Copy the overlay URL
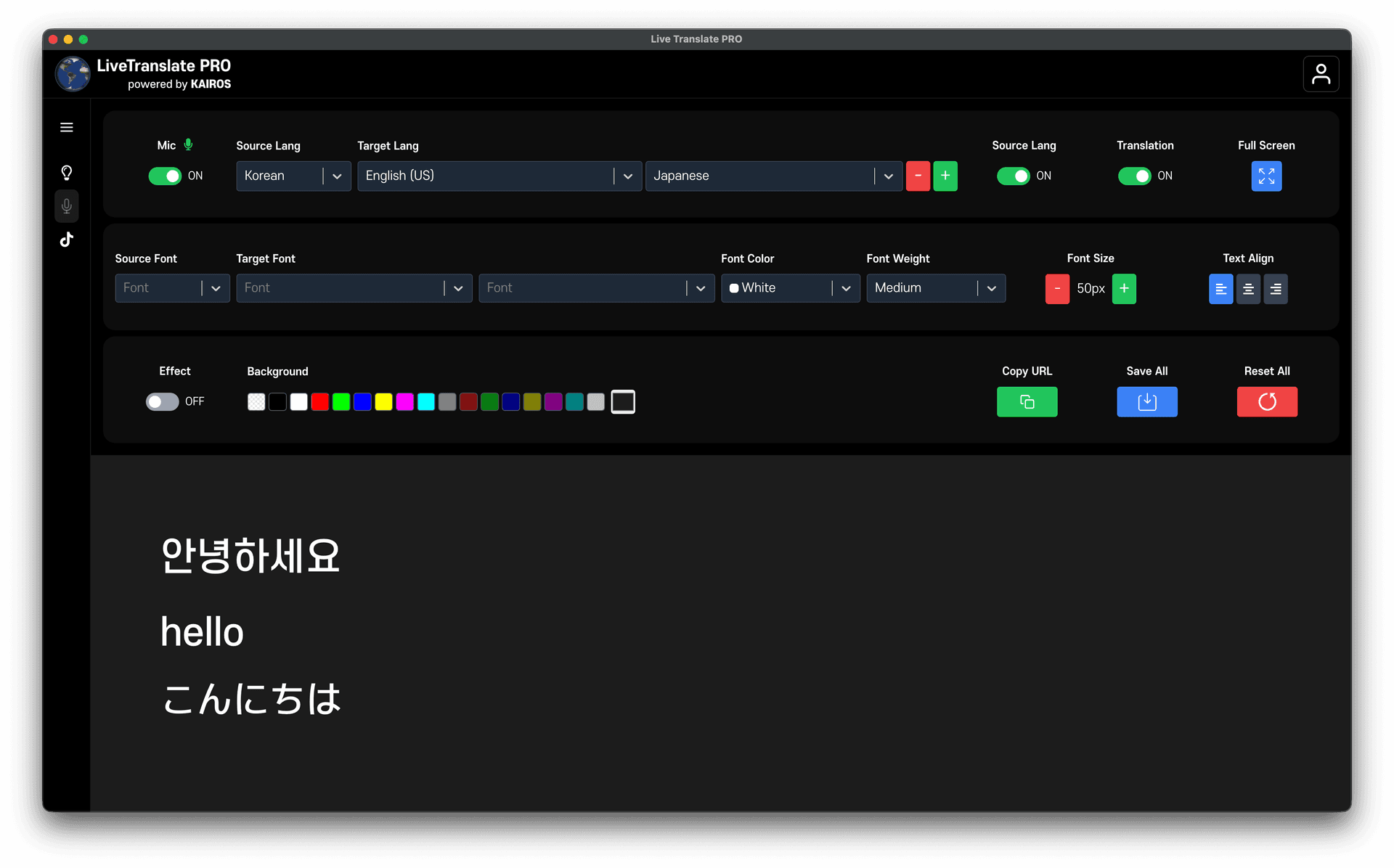Screen dimensions: 1394x868 1027,401
